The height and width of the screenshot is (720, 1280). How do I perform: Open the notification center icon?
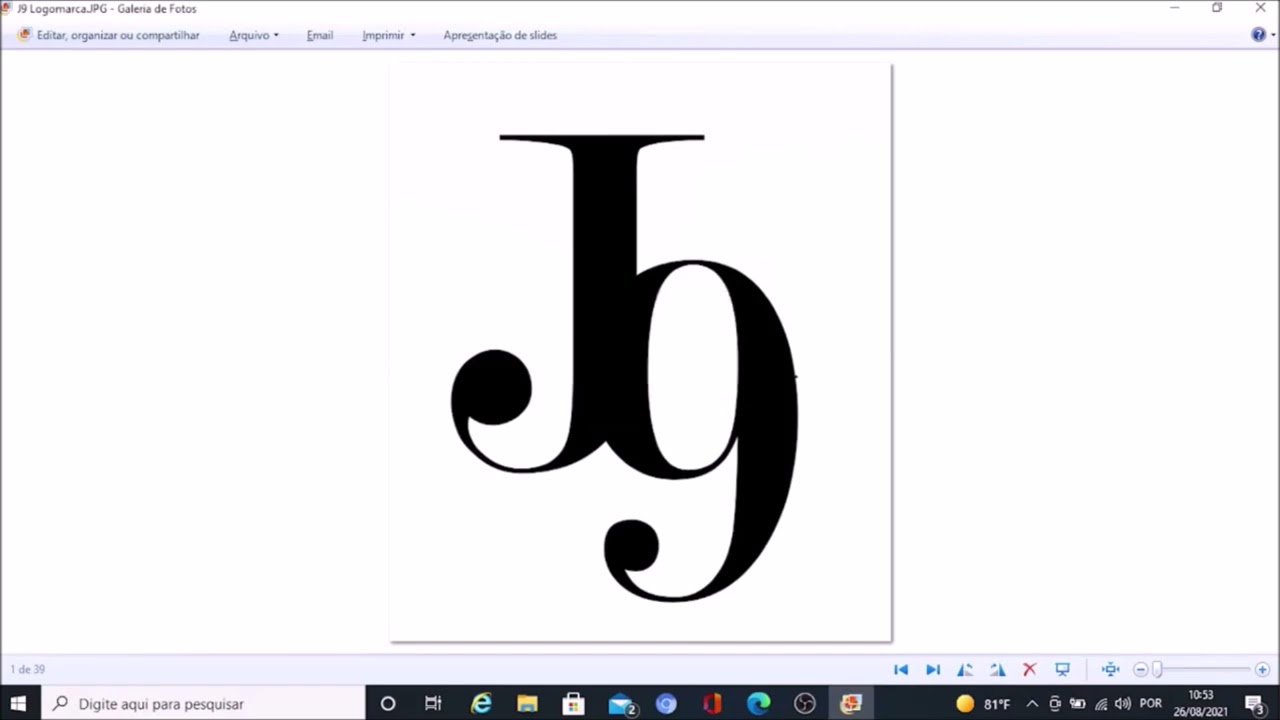[1255, 704]
